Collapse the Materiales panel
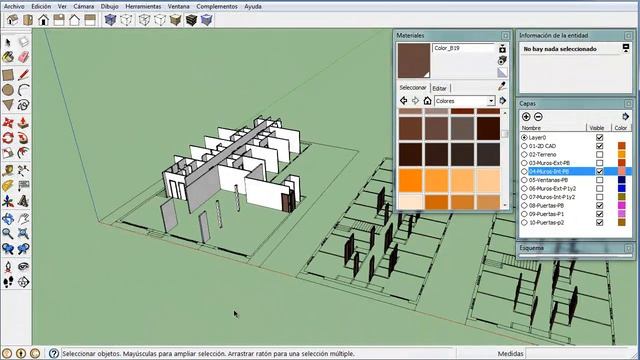The height and width of the screenshot is (360, 640). point(505,36)
